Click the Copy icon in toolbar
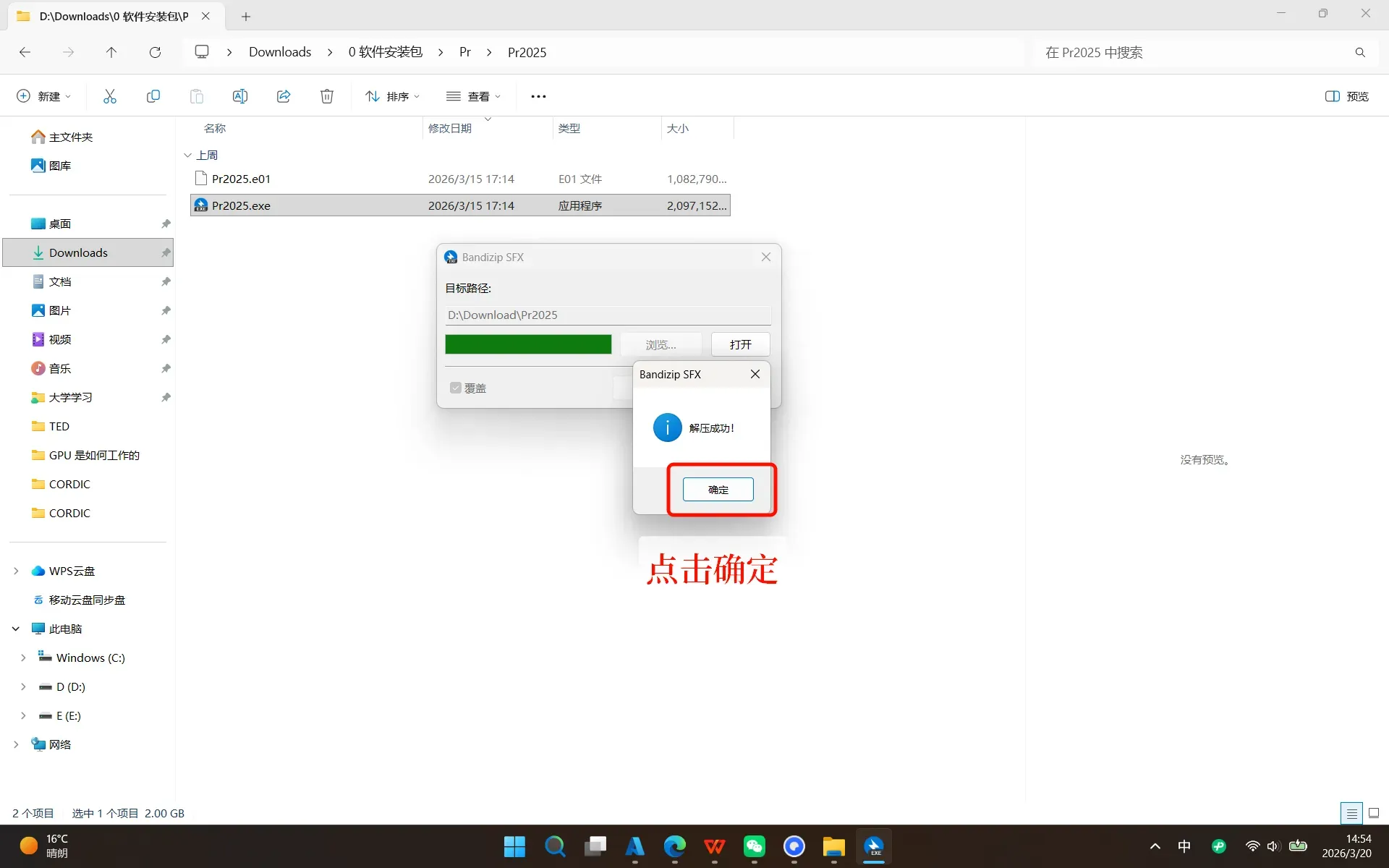 [153, 96]
